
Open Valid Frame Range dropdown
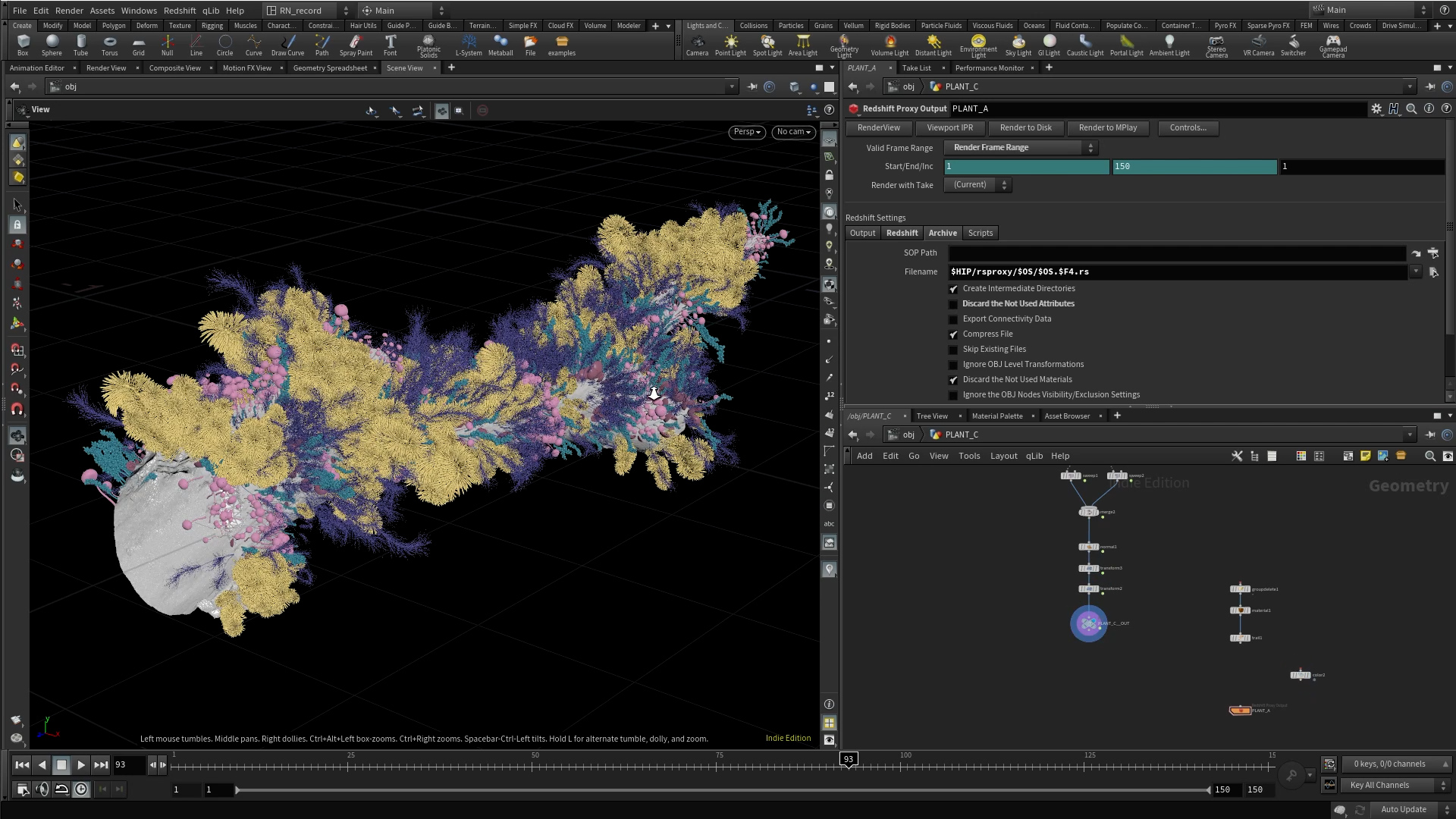(1021, 148)
